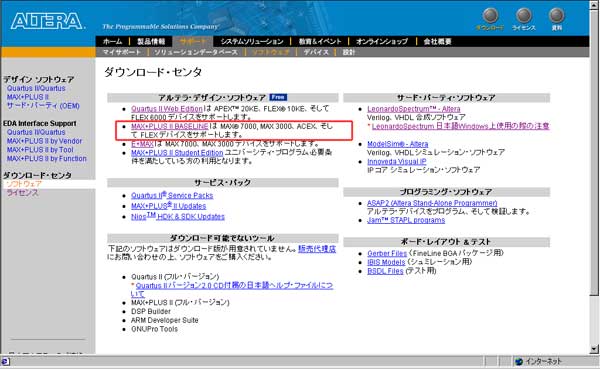Go to マイサポート submenu

[122, 52]
